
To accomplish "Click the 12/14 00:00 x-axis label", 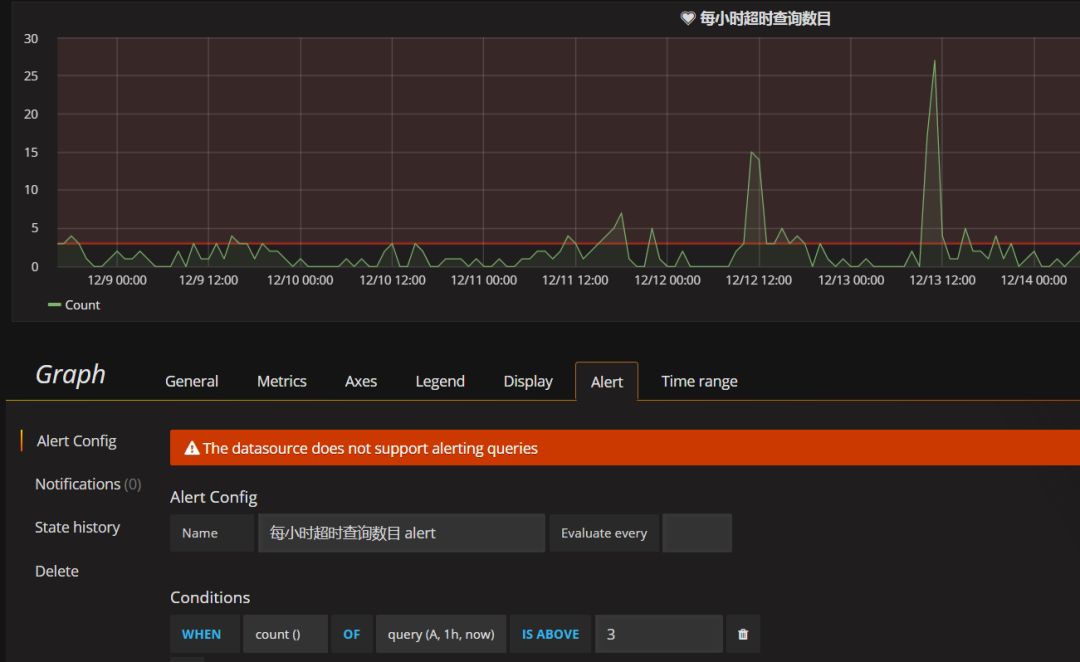I will click(x=1033, y=280).
